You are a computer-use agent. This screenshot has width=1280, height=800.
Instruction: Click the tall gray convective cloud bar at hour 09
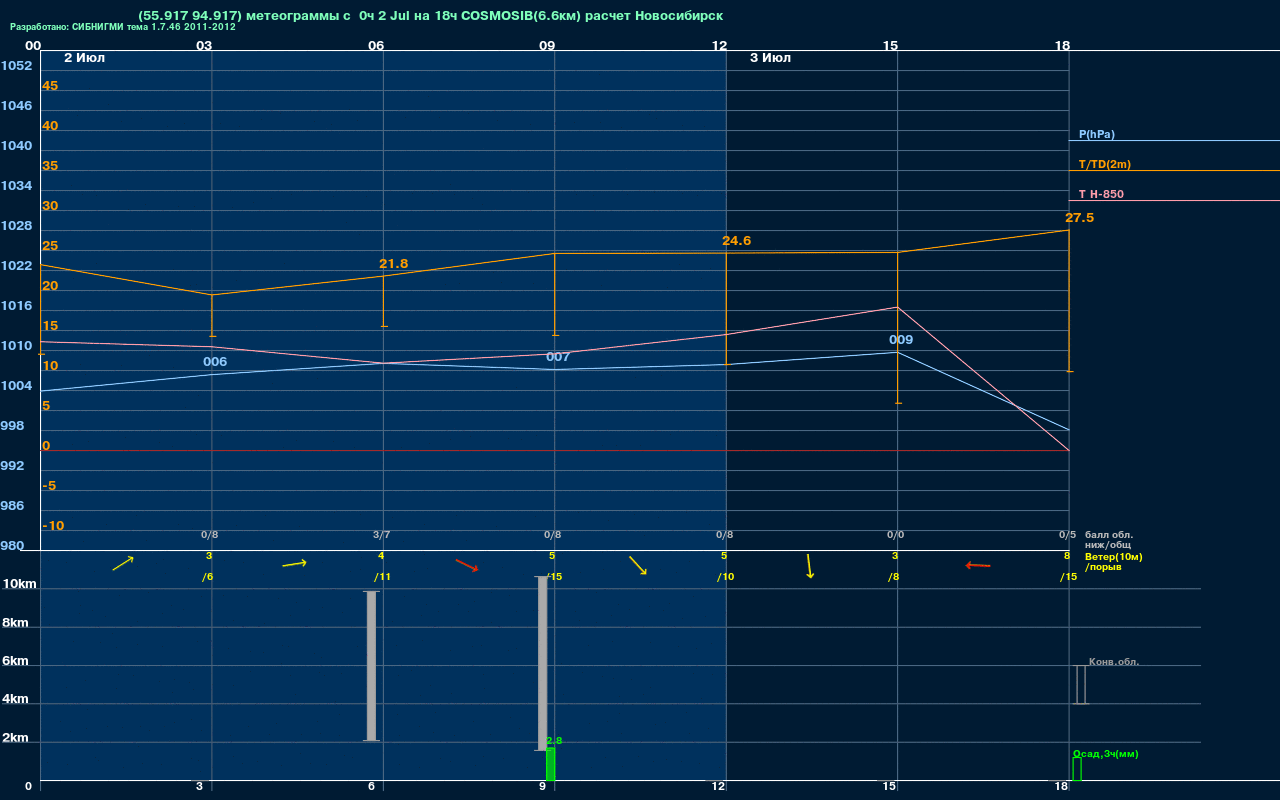543,663
